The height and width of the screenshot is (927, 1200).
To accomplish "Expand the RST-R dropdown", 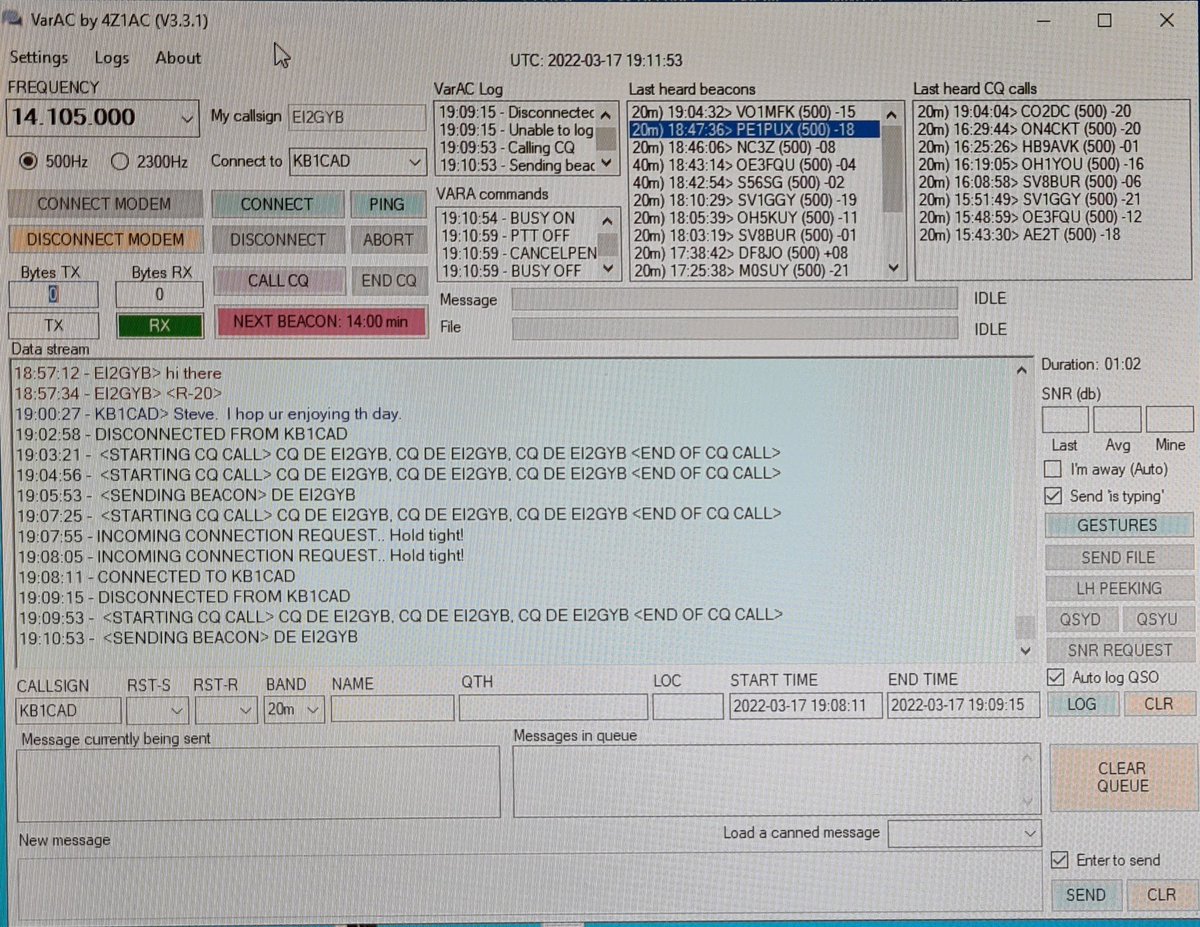I will click(x=246, y=710).
